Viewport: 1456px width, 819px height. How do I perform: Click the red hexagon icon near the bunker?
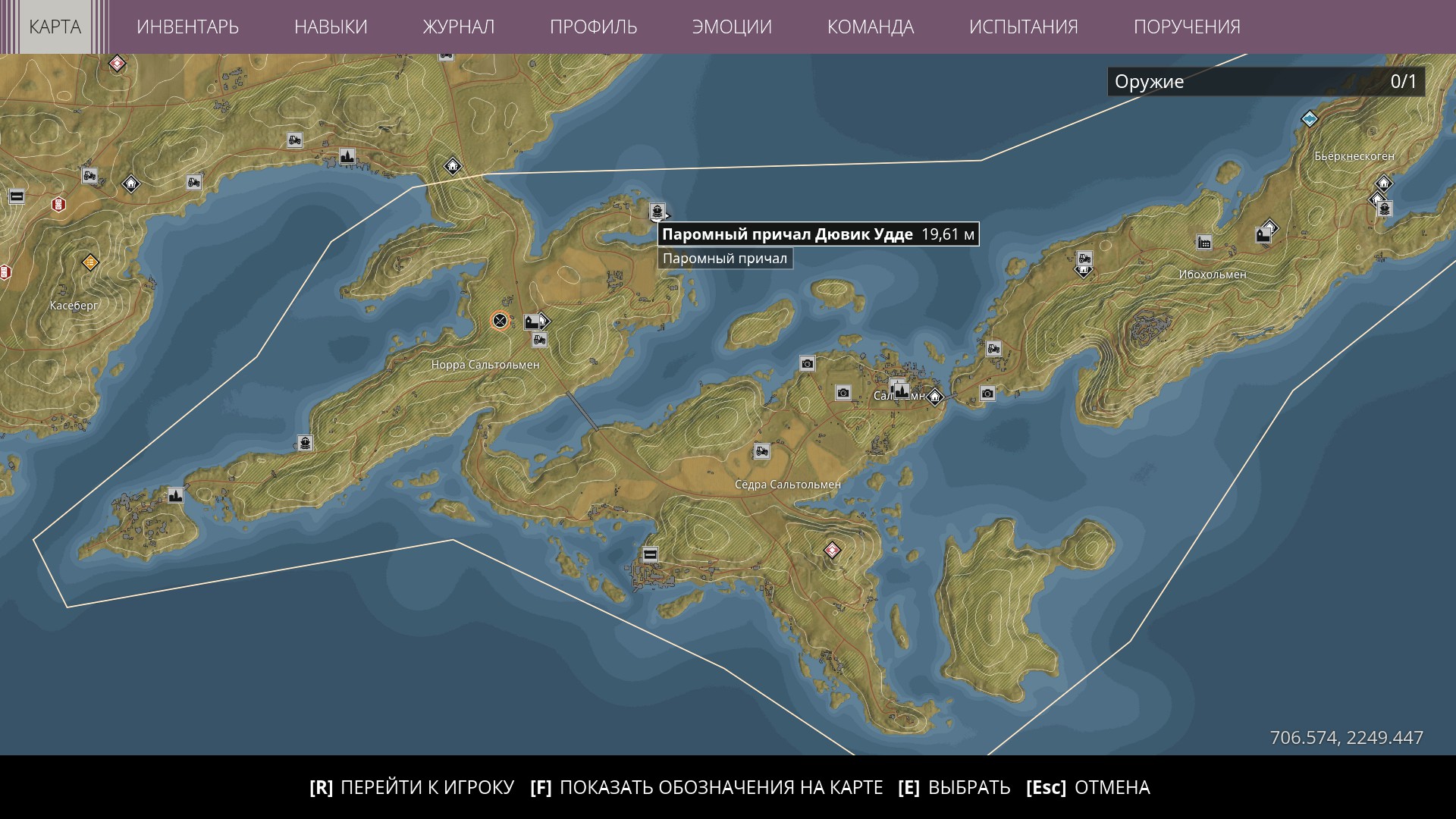(x=58, y=204)
